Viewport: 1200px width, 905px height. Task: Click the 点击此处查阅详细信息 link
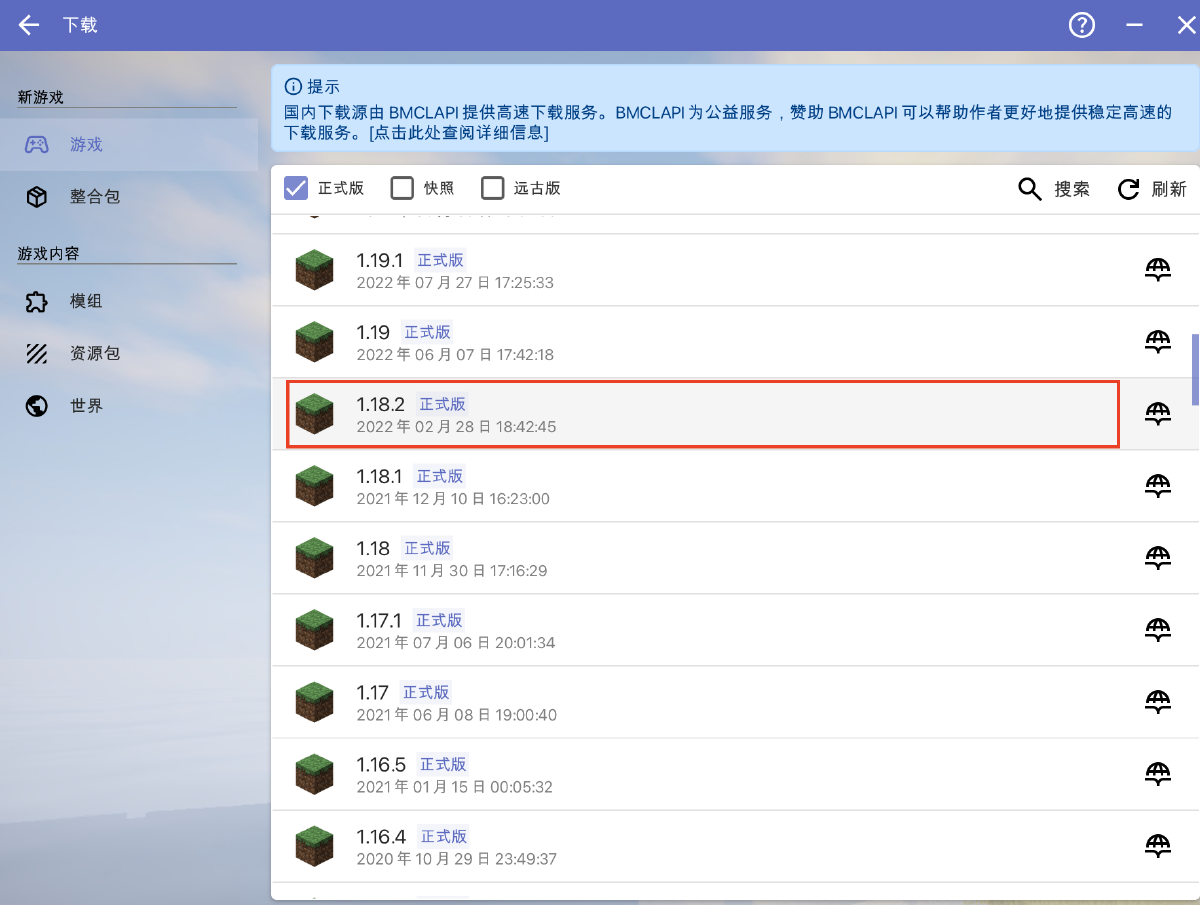pyautogui.click(x=458, y=132)
